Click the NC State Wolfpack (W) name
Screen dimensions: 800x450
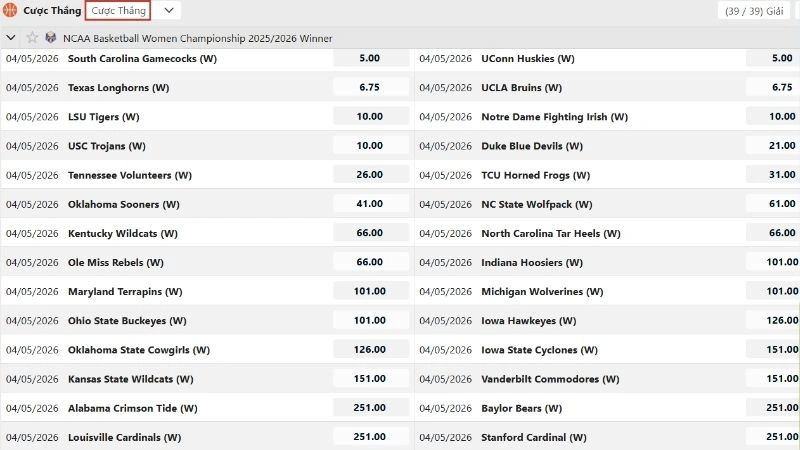[x=537, y=204]
